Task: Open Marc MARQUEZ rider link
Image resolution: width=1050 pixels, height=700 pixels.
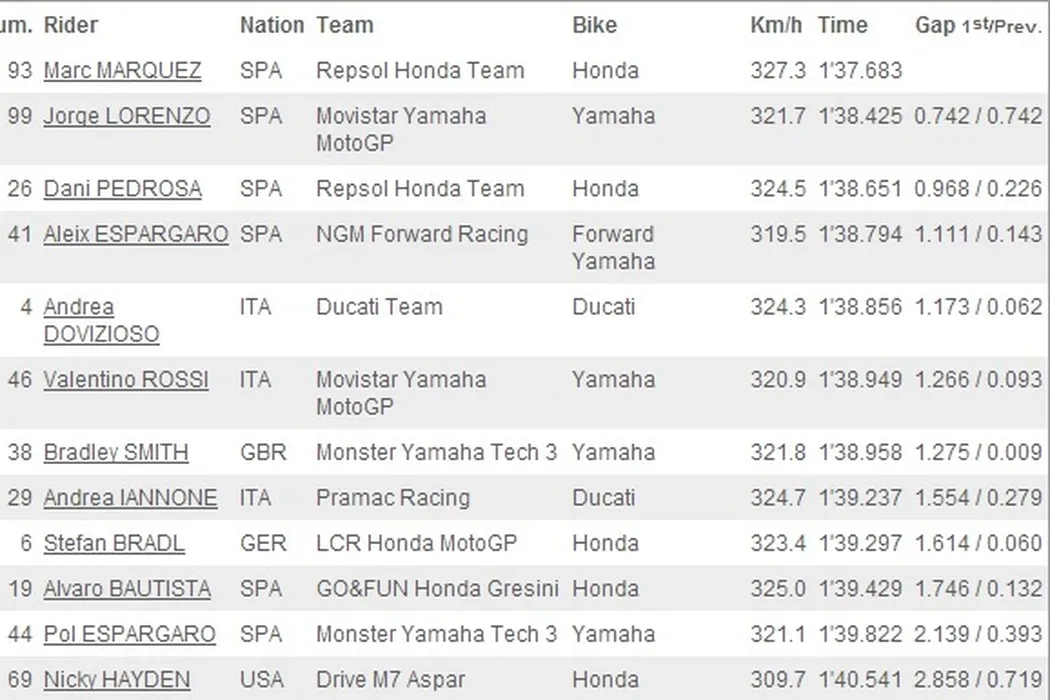Action: click(x=122, y=71)
